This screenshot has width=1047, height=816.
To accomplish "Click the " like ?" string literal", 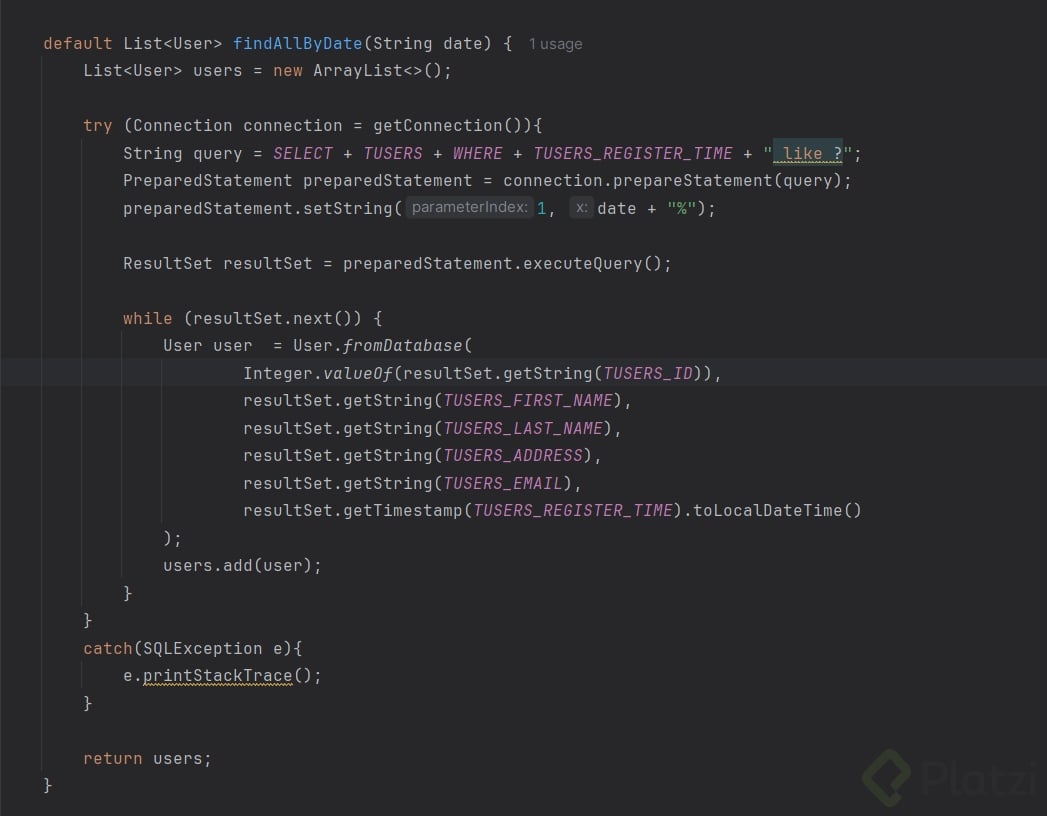I will [807, 154].
